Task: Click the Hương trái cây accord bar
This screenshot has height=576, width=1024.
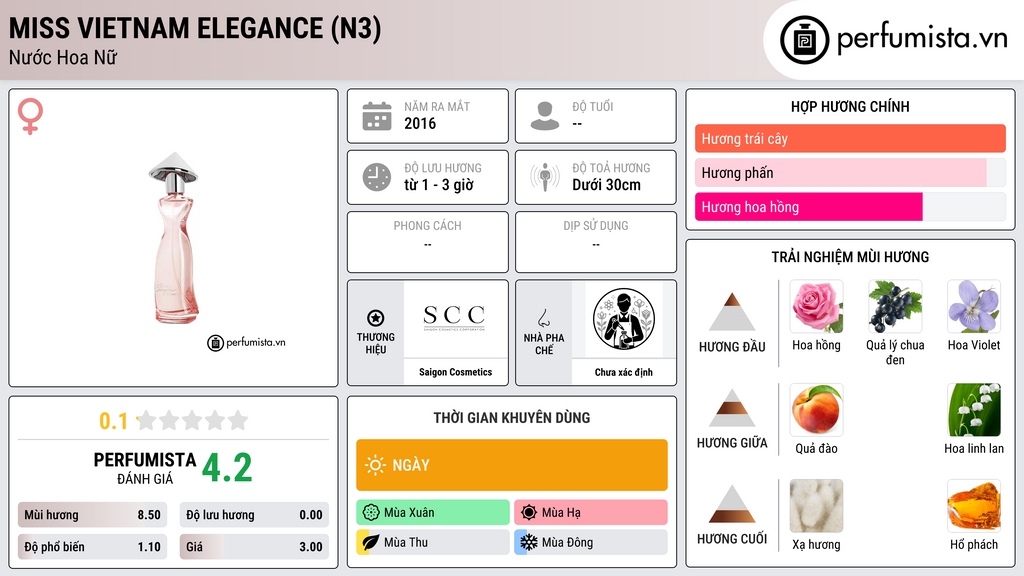Action: tap(850, 138)
